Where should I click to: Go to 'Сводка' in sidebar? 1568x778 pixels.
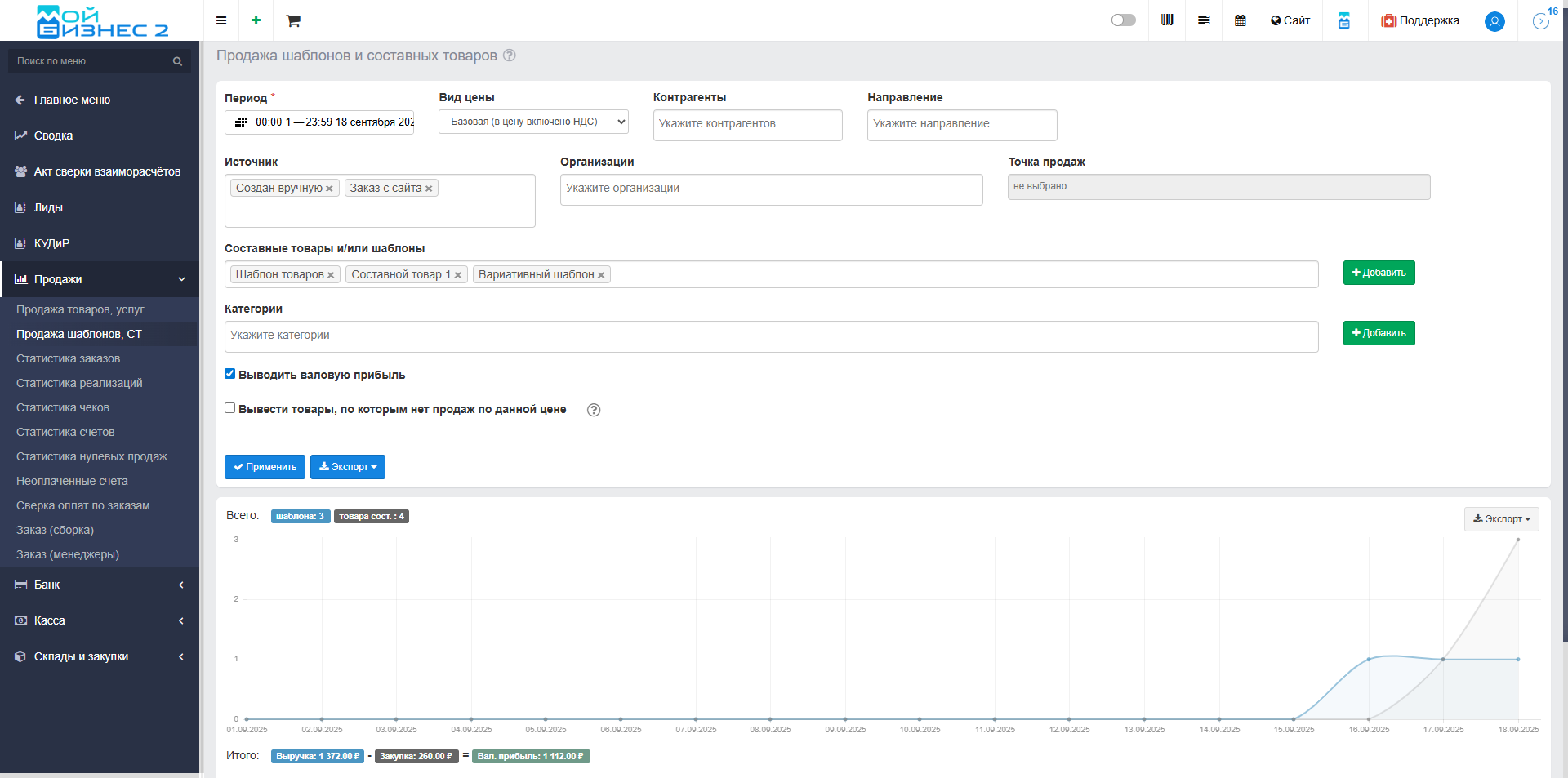point(53,136)
